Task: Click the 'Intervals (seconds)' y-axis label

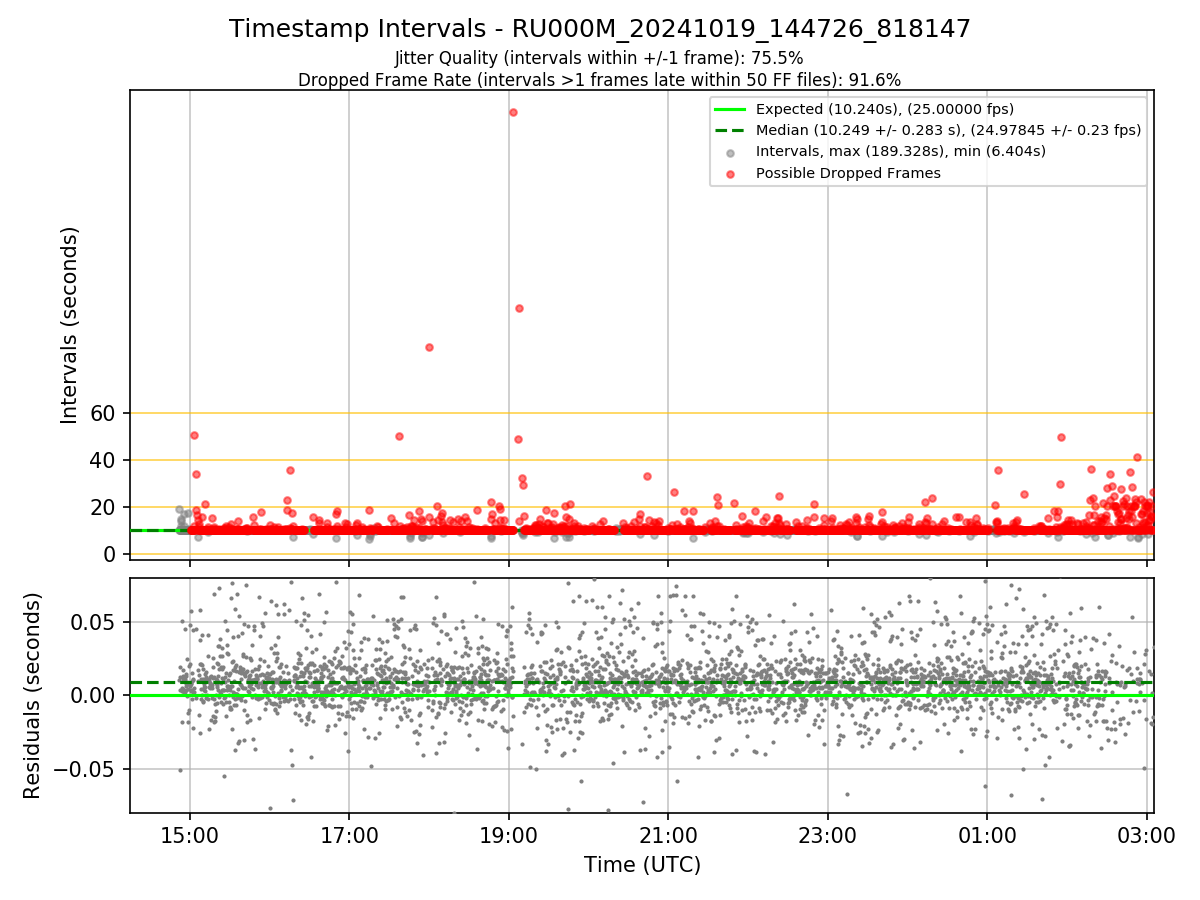Action: pos(70,325)
